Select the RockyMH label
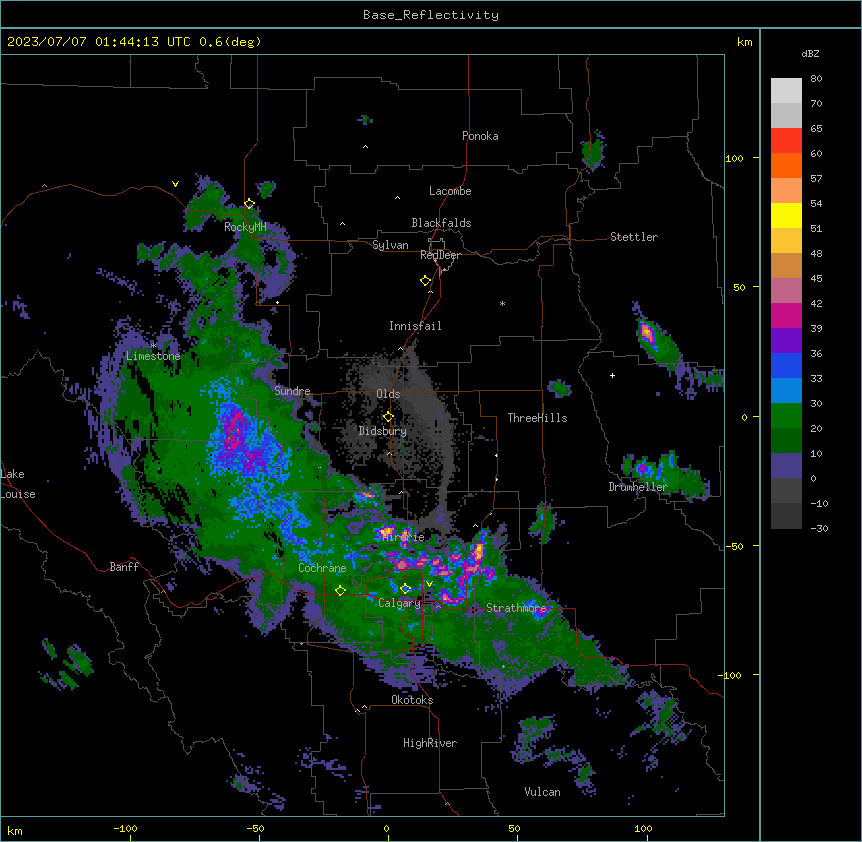 coord(245,227)
